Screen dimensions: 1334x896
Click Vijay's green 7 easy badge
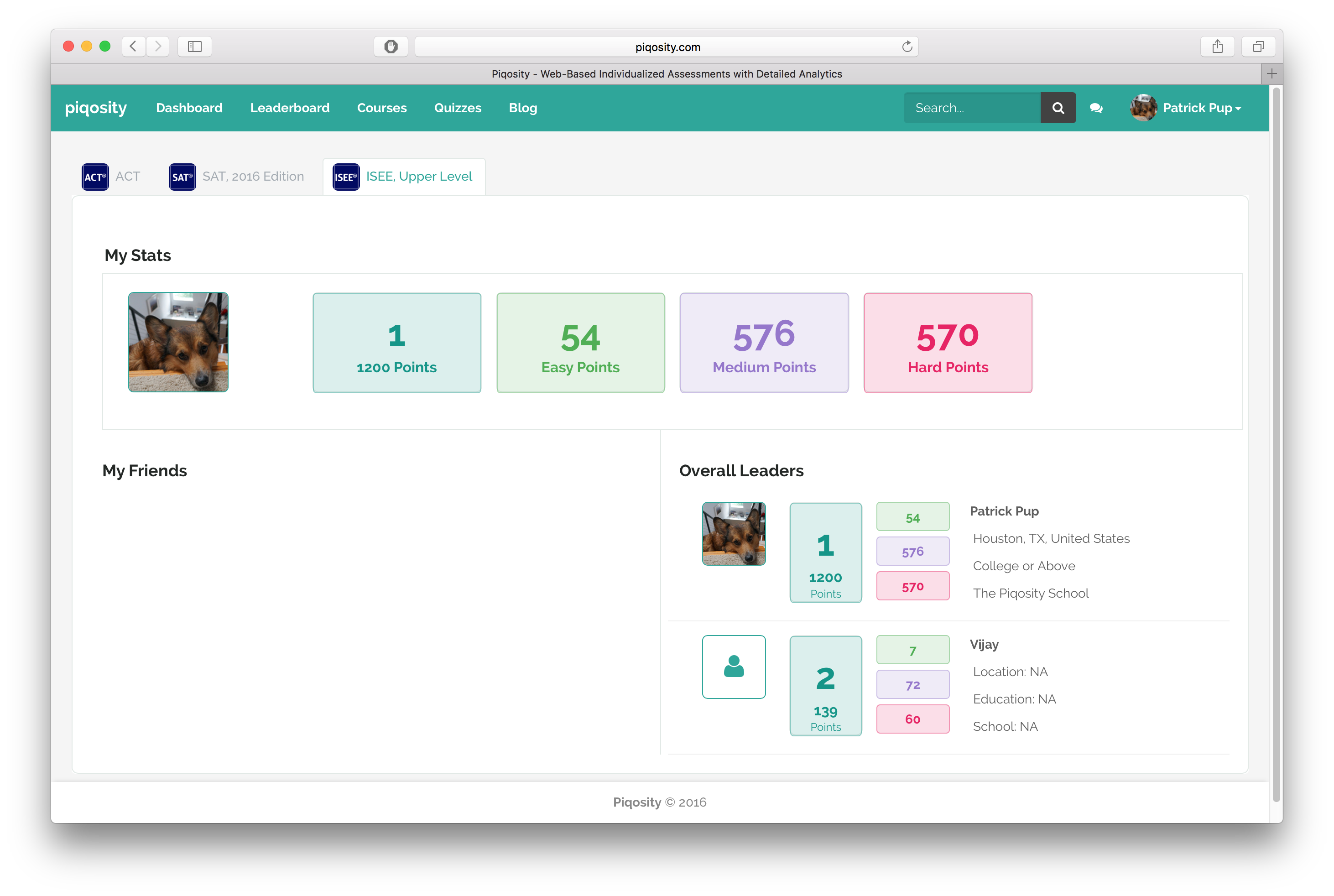(913, 650)
